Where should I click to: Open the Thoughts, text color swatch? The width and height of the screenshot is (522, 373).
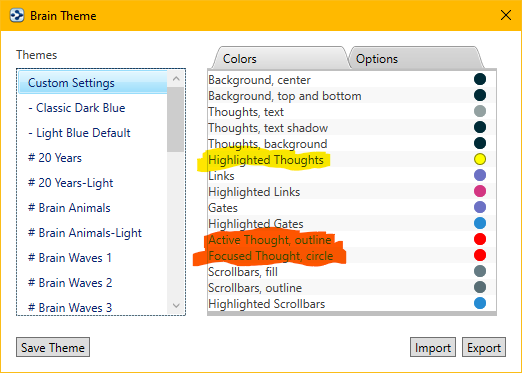point(480,111)
